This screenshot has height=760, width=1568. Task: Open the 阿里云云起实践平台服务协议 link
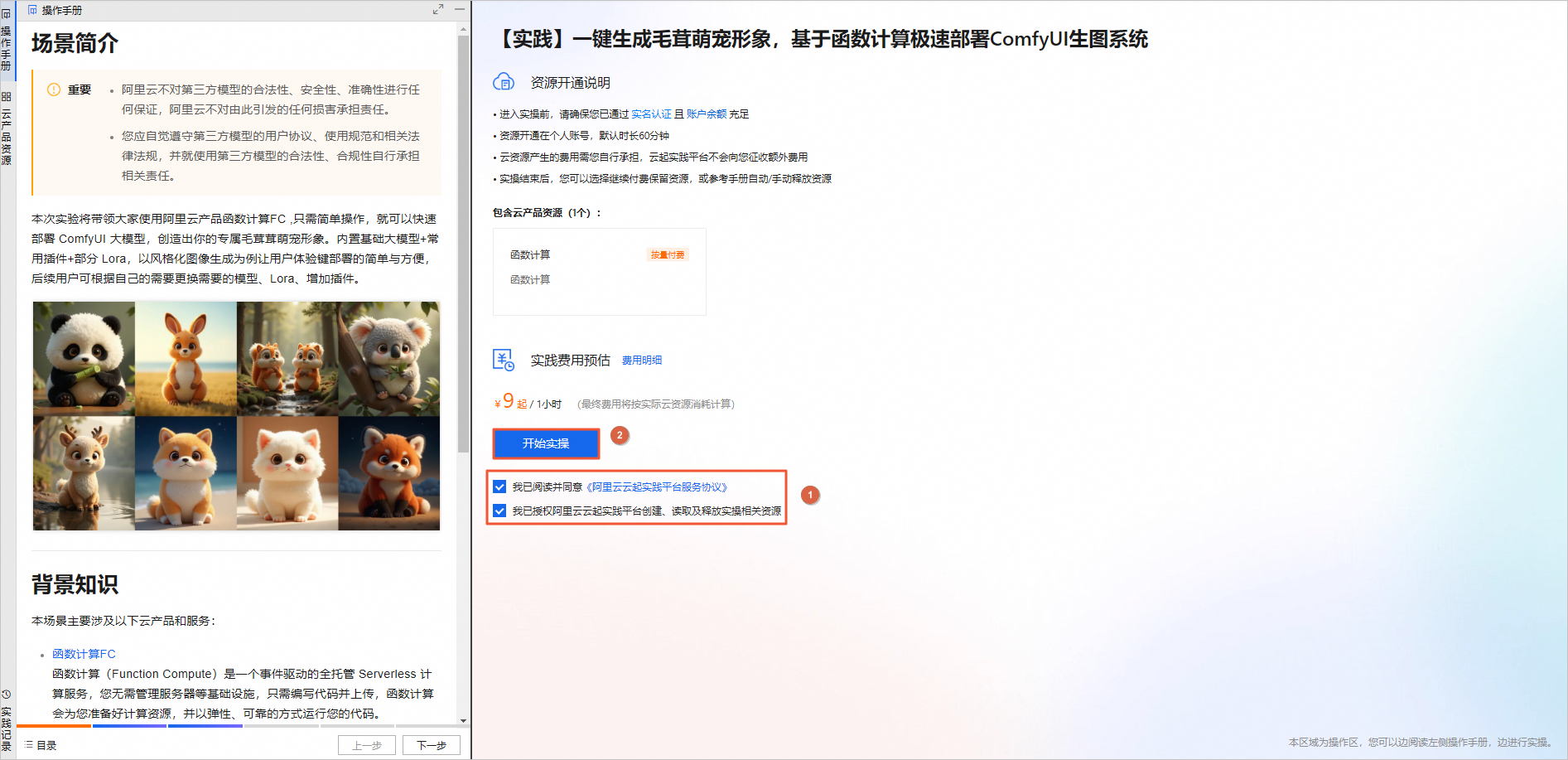657,487
